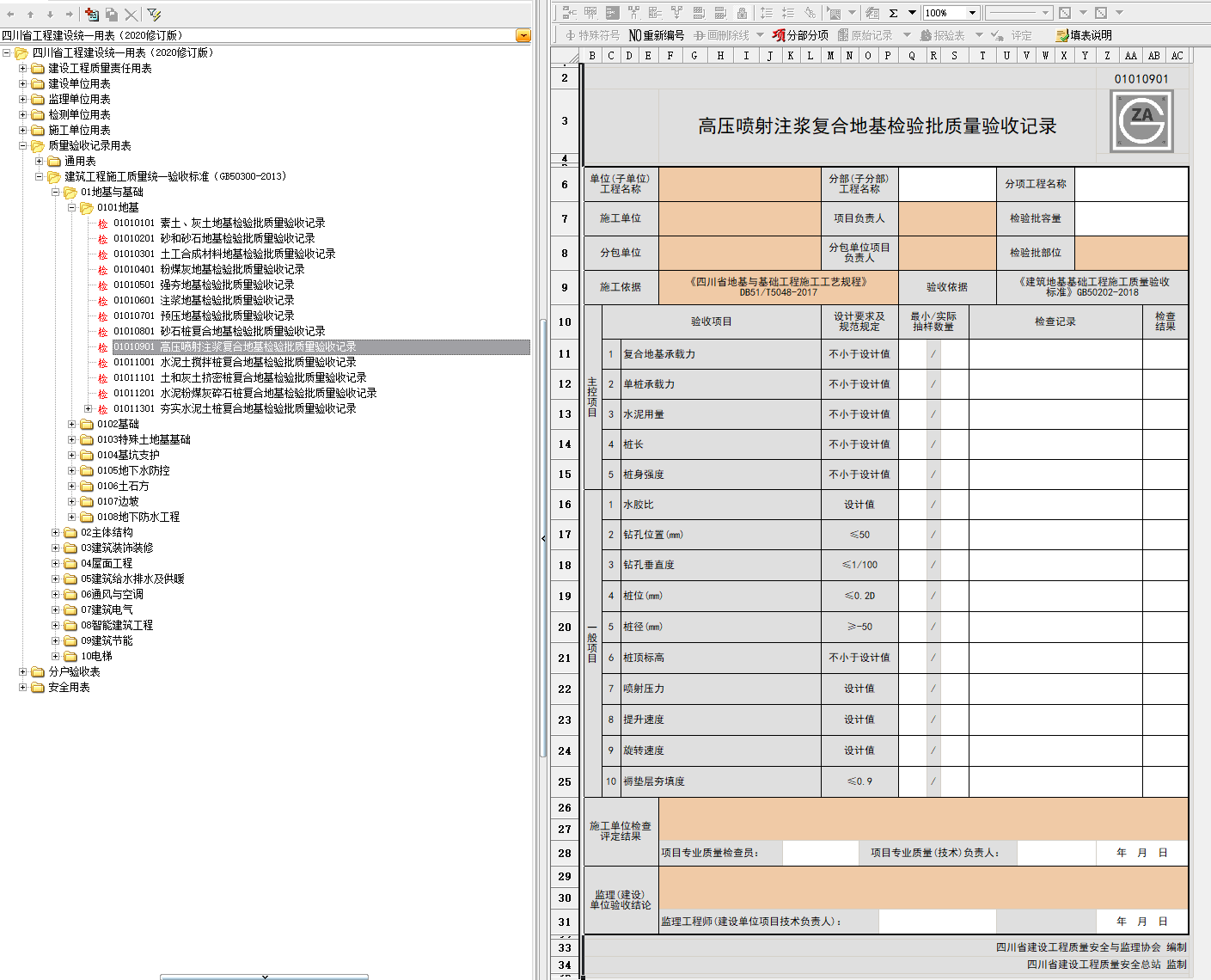Select the 10电梯 folder
Image resolution: width=1211 pixels, height=980 pixels.
tap(96, 657)
